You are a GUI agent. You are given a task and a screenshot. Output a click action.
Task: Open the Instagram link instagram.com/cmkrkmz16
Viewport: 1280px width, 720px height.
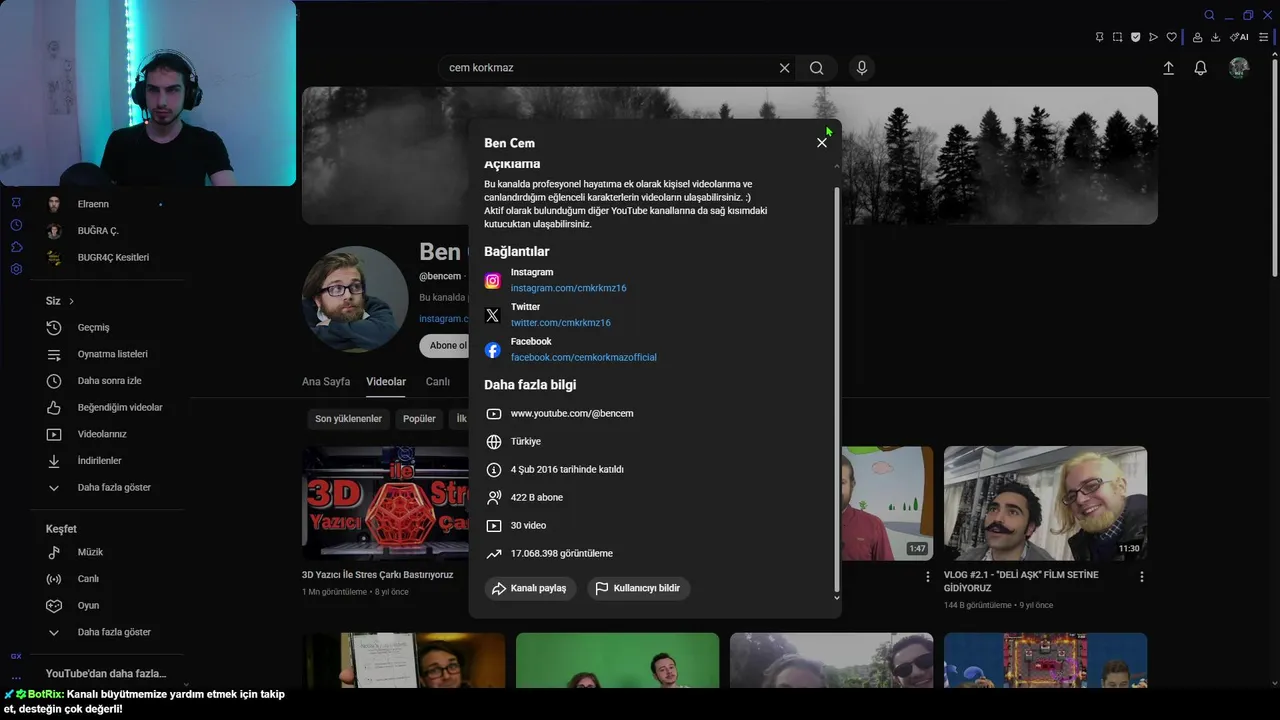568,288
